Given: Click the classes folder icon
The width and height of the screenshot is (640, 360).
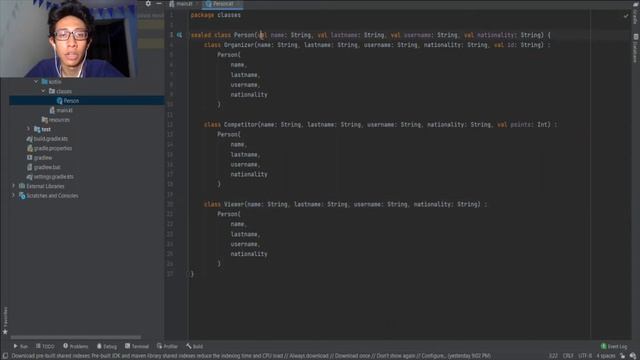Looking at the screenshot, I should (x=52, y=91).
